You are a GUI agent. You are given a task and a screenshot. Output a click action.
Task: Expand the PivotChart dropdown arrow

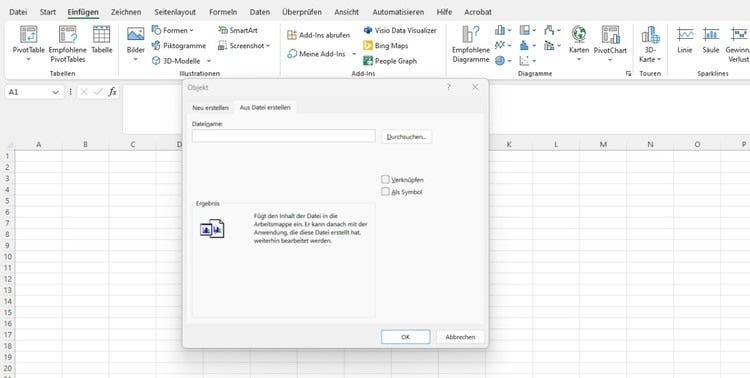click(x=610, y=59)
